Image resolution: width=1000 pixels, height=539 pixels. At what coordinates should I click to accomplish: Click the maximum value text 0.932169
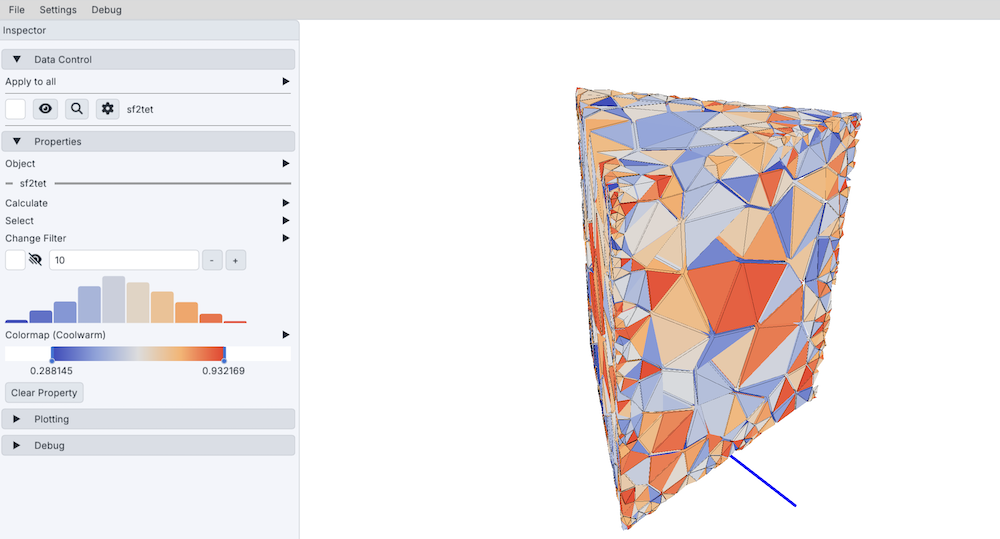(x=223, y=371)
